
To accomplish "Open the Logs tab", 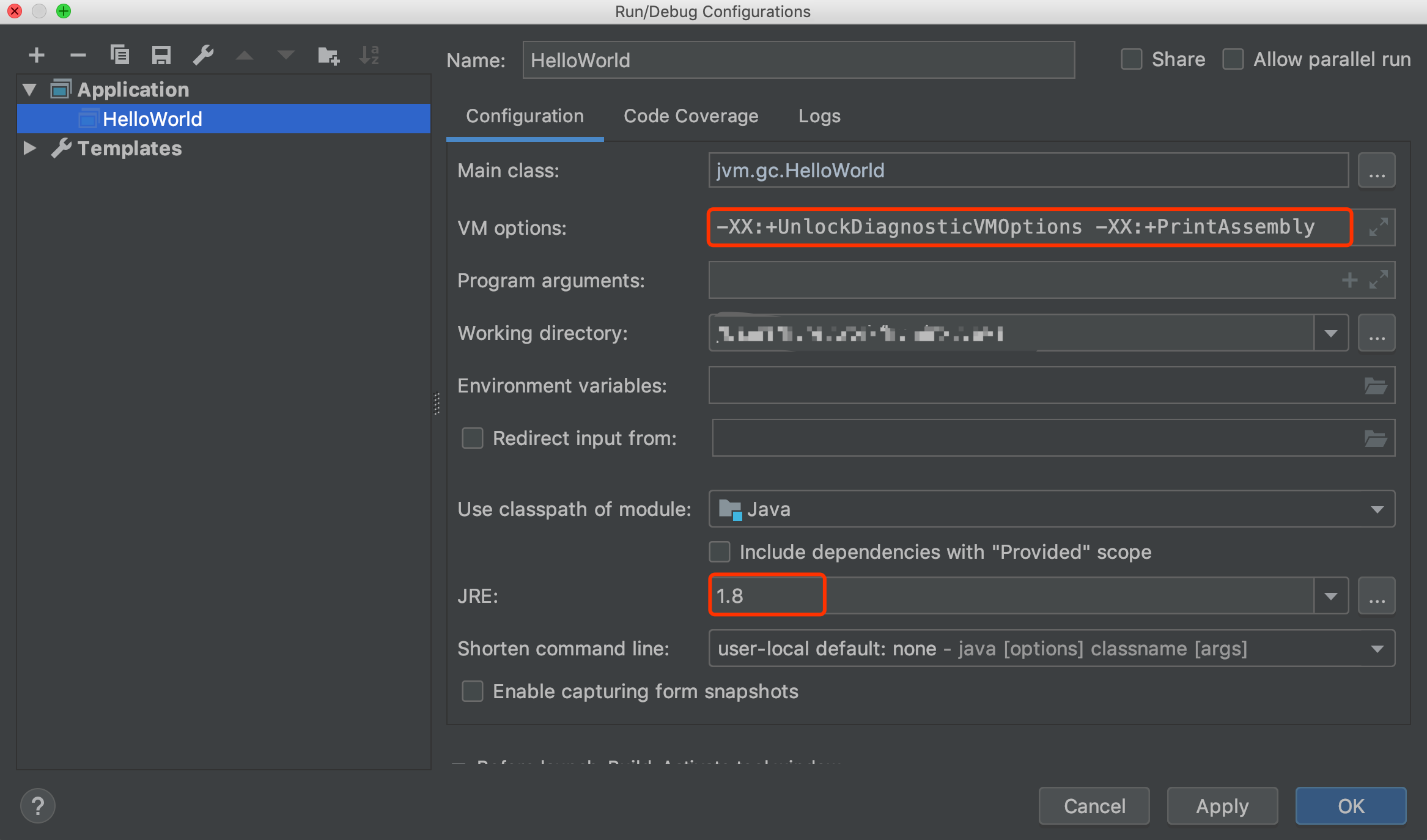I will pyautogui.click(x=819, y=116).
